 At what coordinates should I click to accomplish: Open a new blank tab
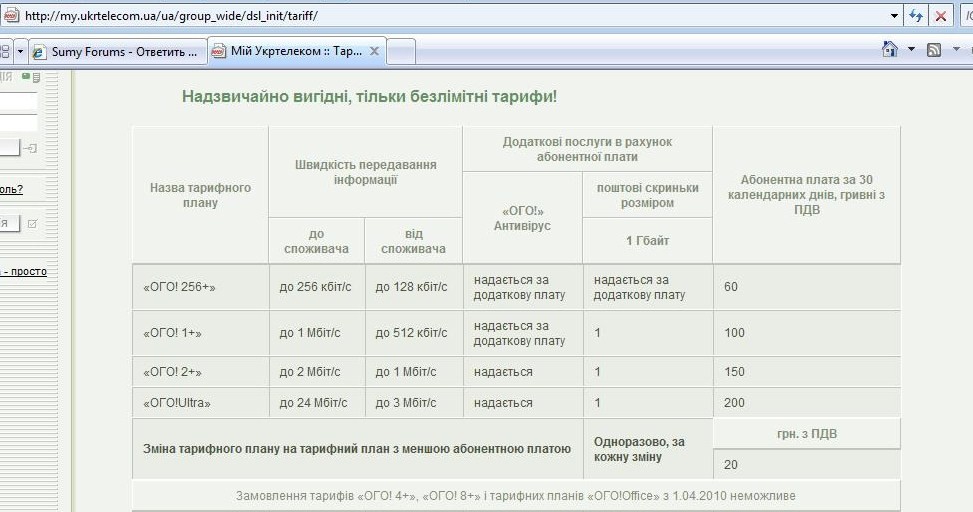point(401,51)
